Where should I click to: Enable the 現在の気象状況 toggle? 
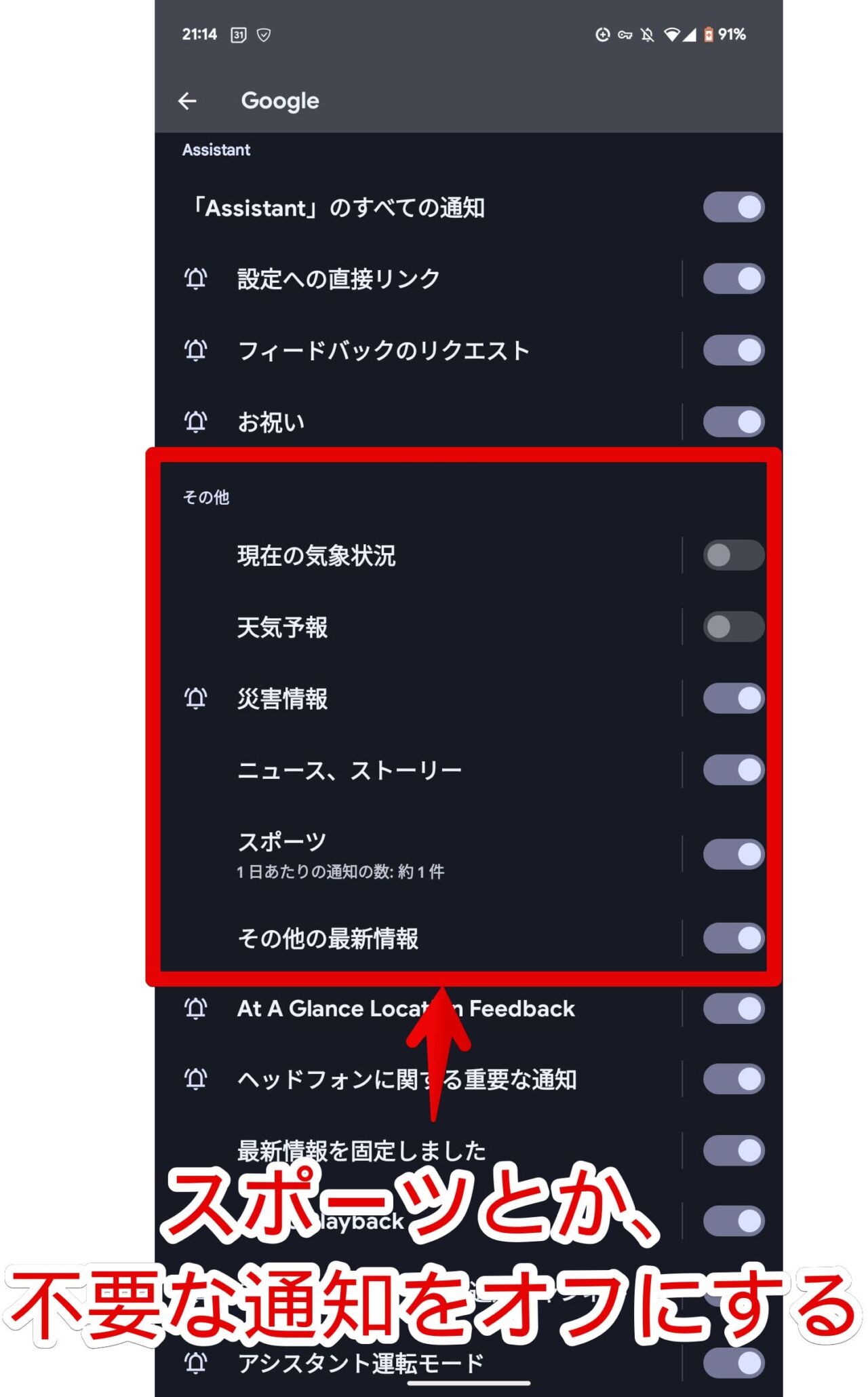point(733,555)
